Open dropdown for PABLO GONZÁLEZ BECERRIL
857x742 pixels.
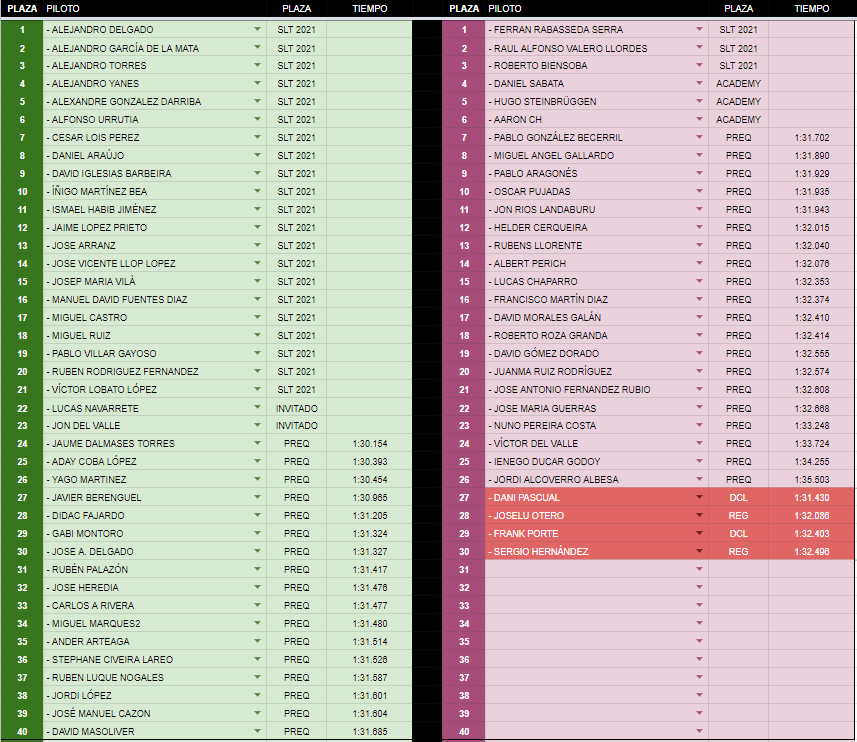click(699, 137)
